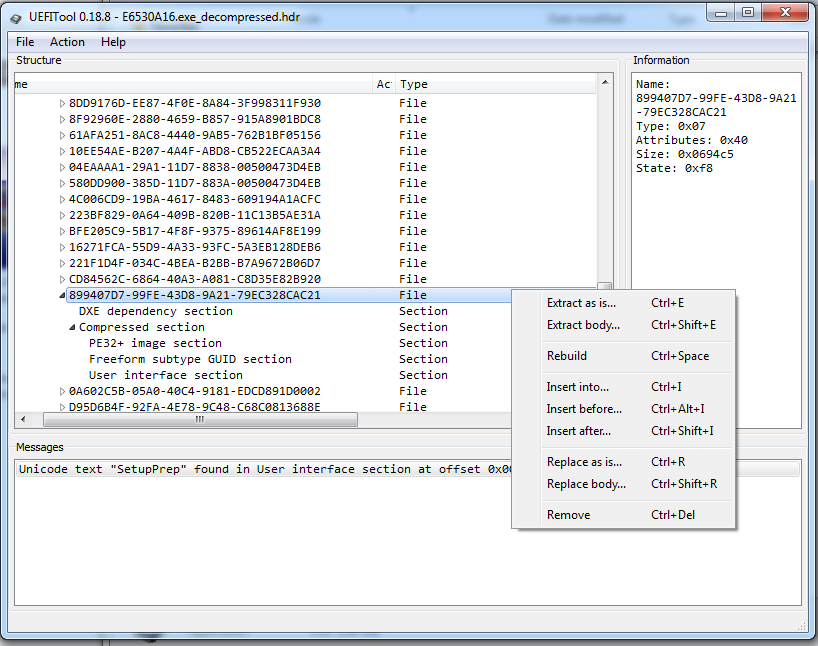818x646 pixels.
Task: Expand file 223BF829-0A64-409B-820B-11C13B5AE31A
Action: tap(62, 216)
